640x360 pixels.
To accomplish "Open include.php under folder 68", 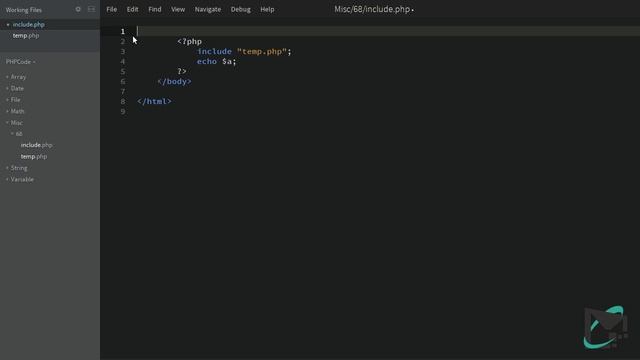I will pos(36,145).
